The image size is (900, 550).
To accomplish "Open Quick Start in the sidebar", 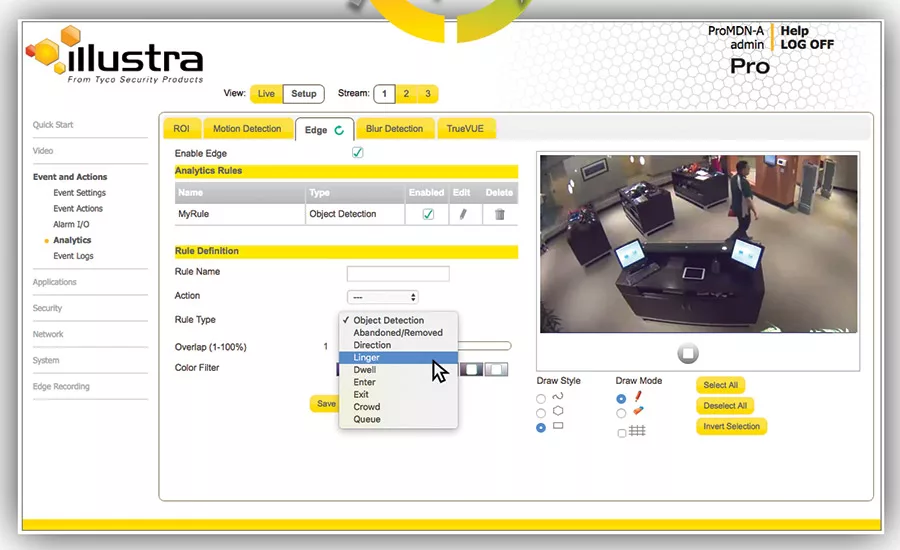I will point(53,125).
